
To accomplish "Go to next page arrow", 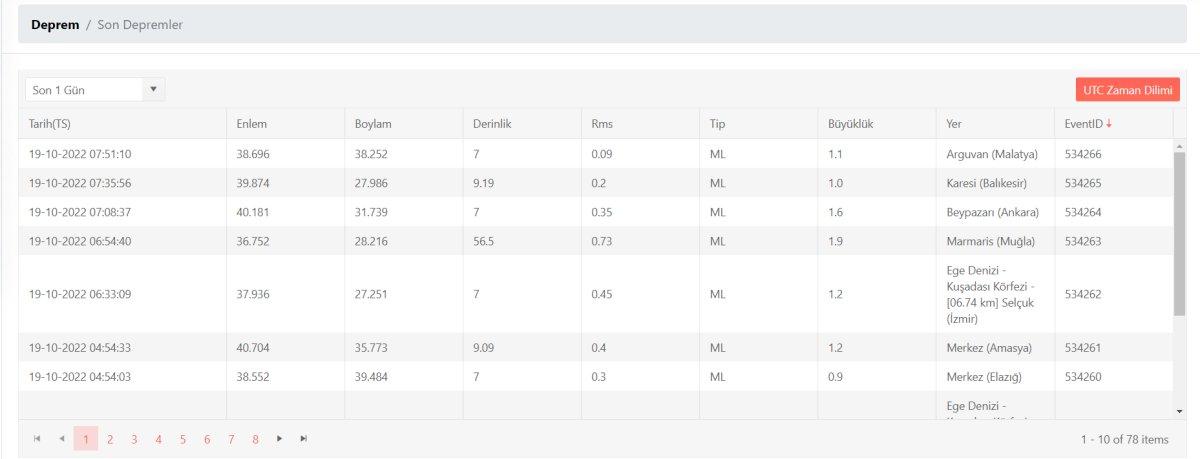I will [280, 439].
